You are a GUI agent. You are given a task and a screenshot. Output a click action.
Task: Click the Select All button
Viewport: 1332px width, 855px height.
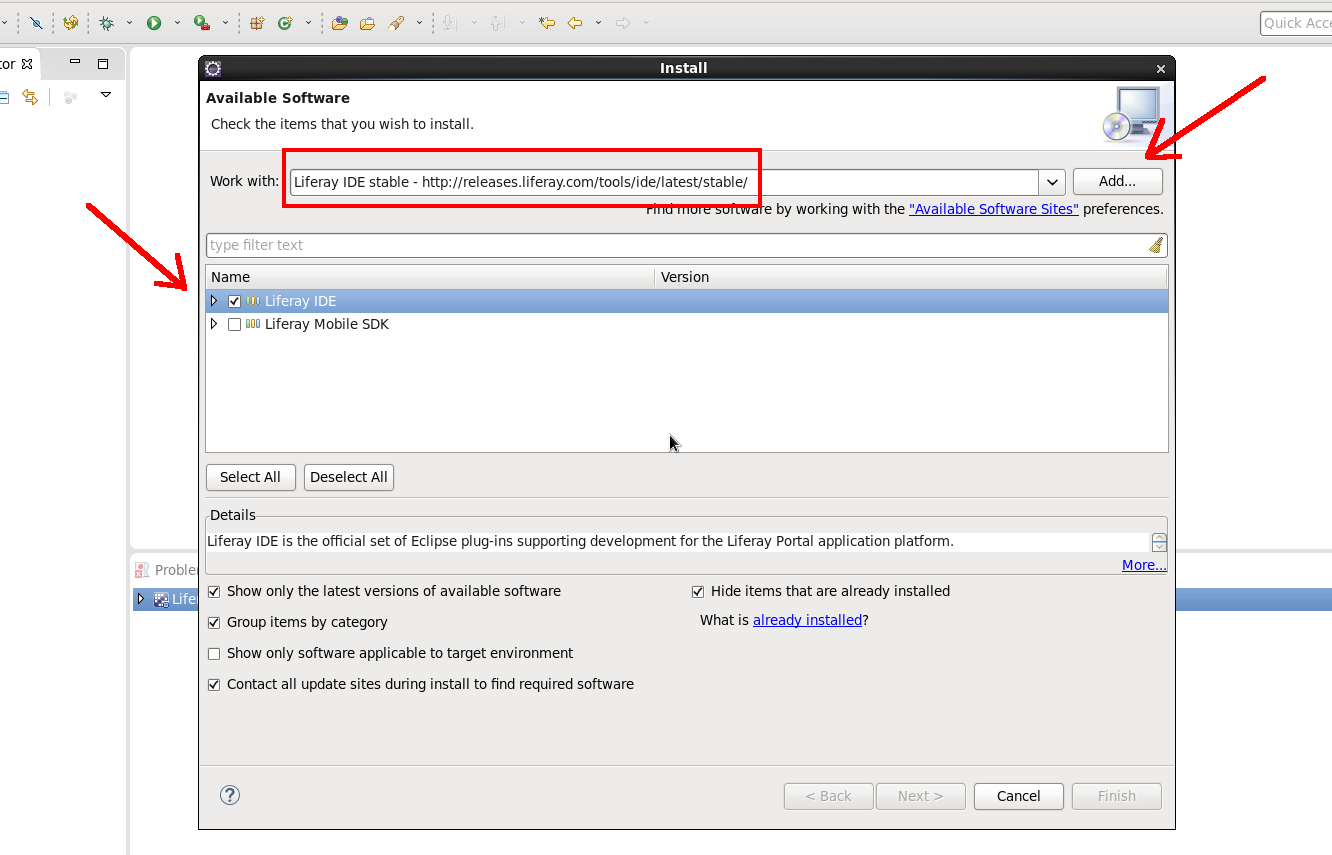(x=250, y=477)
